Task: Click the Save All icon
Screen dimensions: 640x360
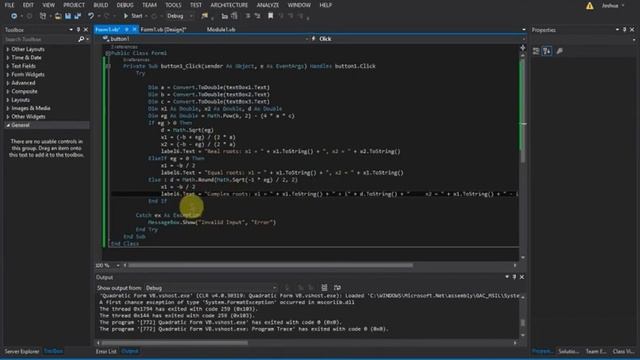Action: [x=78, y=16]
